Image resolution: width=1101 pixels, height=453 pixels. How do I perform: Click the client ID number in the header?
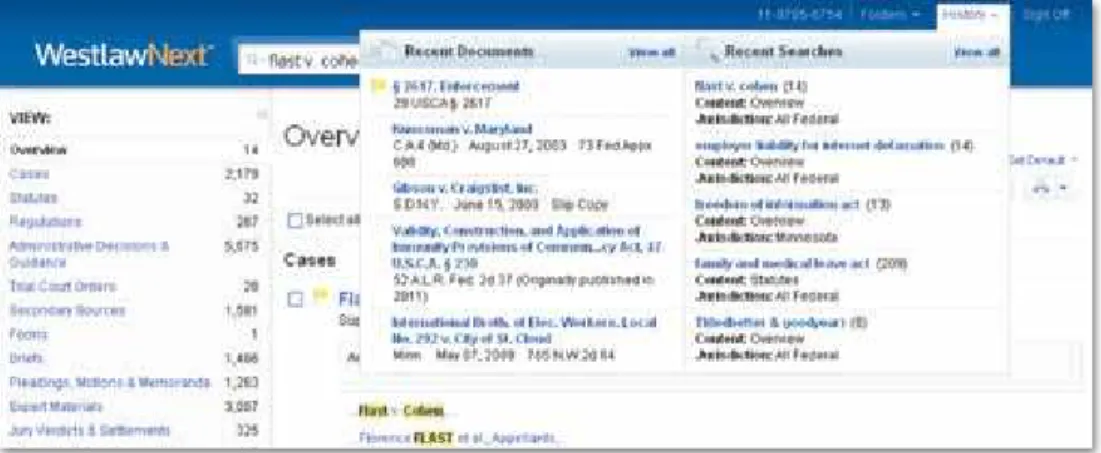(800, 14)
